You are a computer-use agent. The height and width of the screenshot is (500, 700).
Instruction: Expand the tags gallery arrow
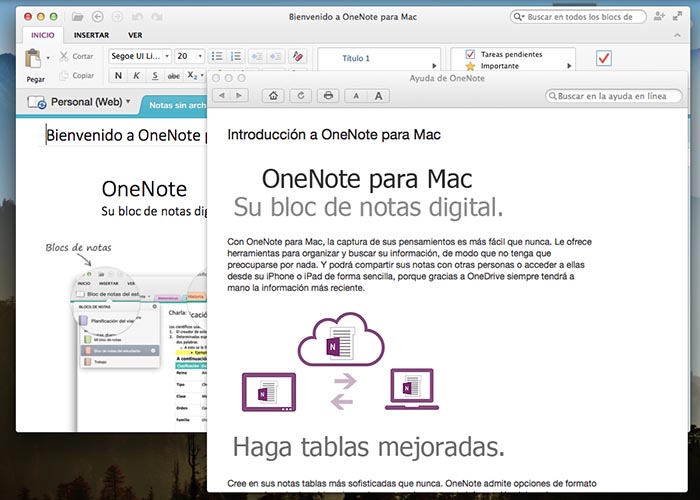tap(569, 66)
